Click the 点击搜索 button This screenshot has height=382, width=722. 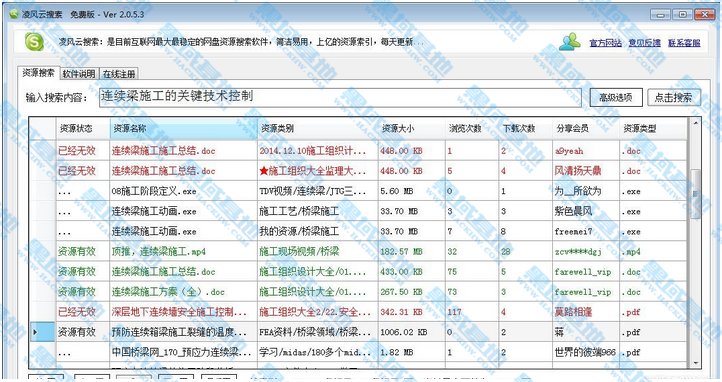click(674, 98)
